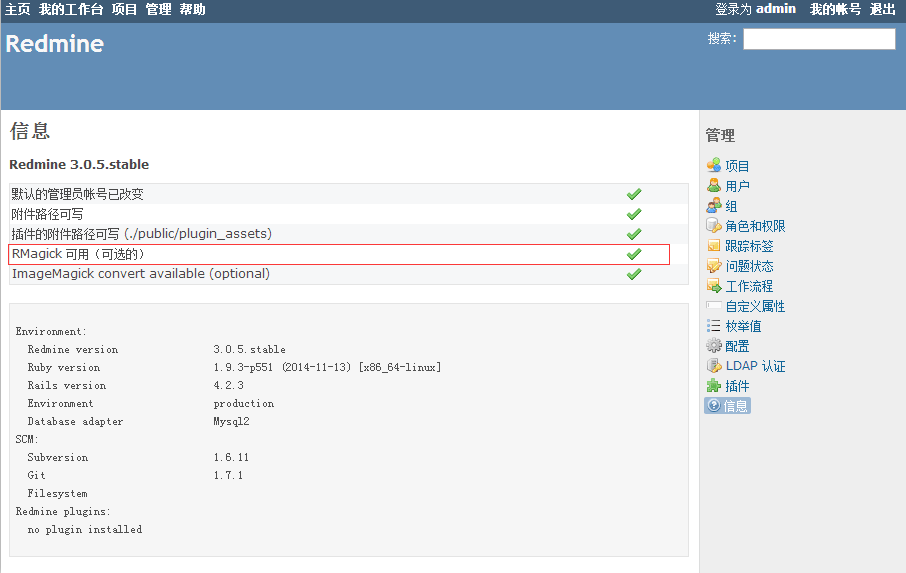Click the Environment value production
Image resolution: width=906 pixels, height=573 pixels.
(244, 403)
